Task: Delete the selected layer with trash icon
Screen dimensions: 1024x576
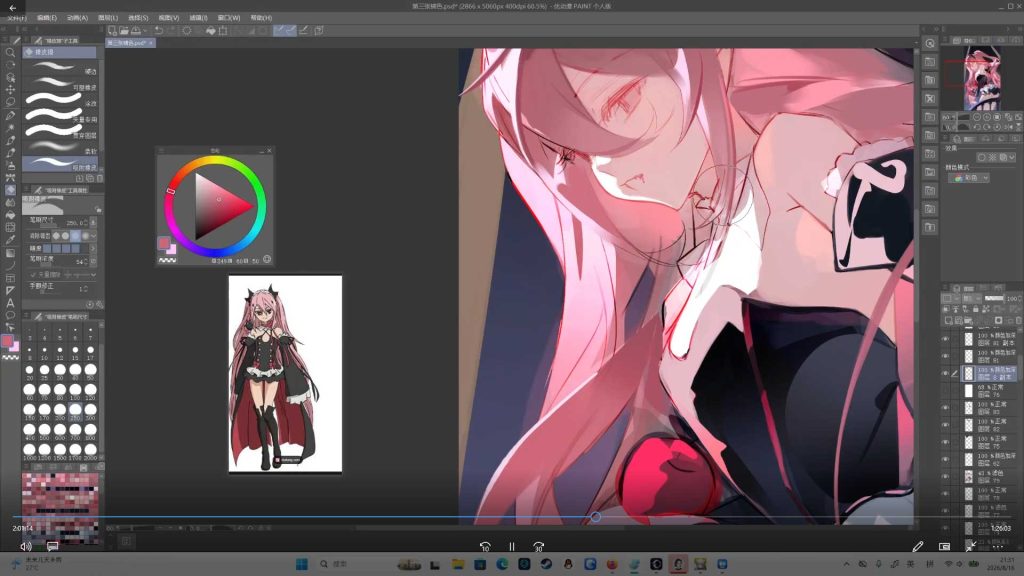Action: point(1019,321)
